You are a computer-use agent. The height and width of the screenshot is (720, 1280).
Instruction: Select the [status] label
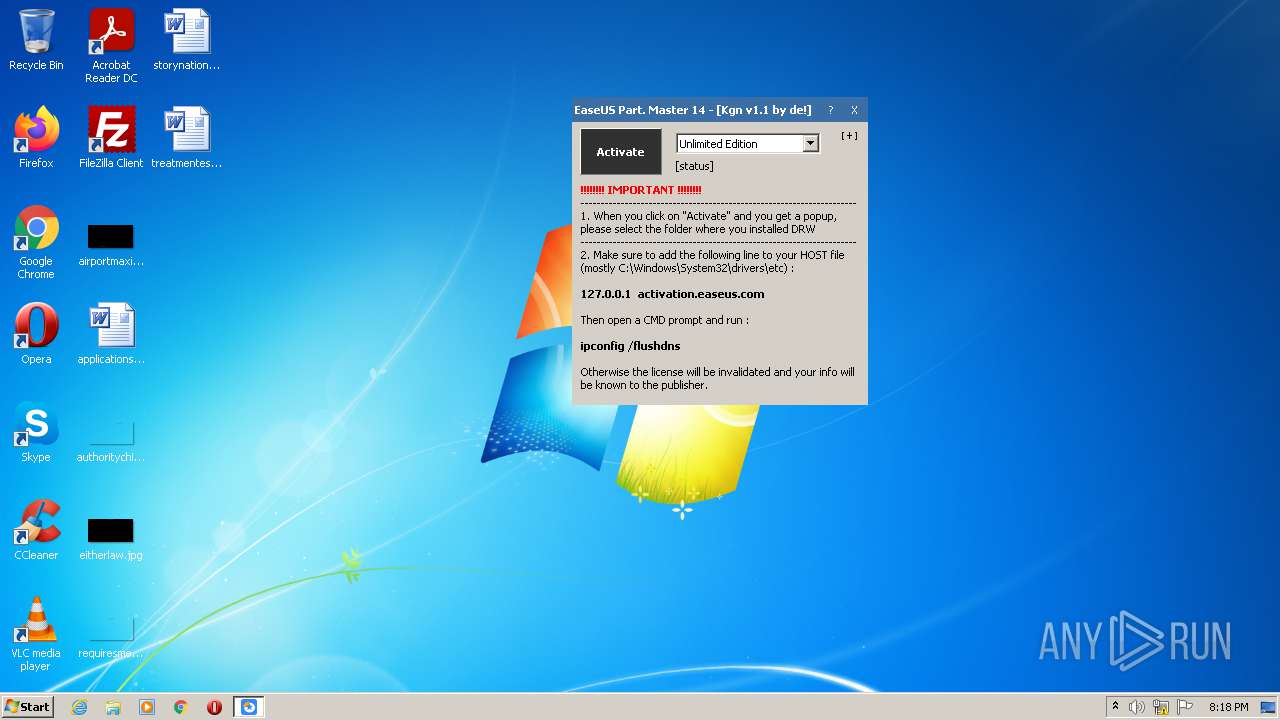coord(694,166)
